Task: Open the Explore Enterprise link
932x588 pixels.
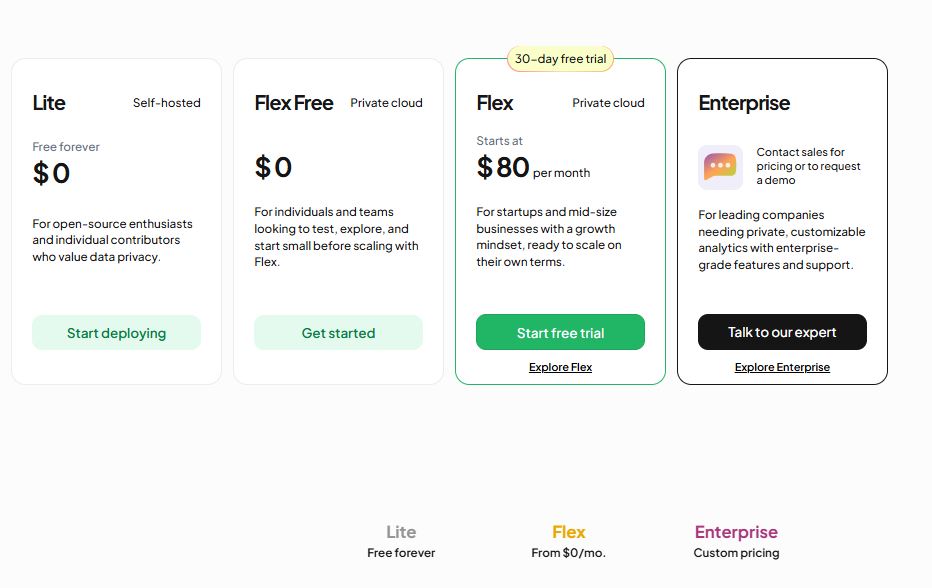Action: coord(782,367)
